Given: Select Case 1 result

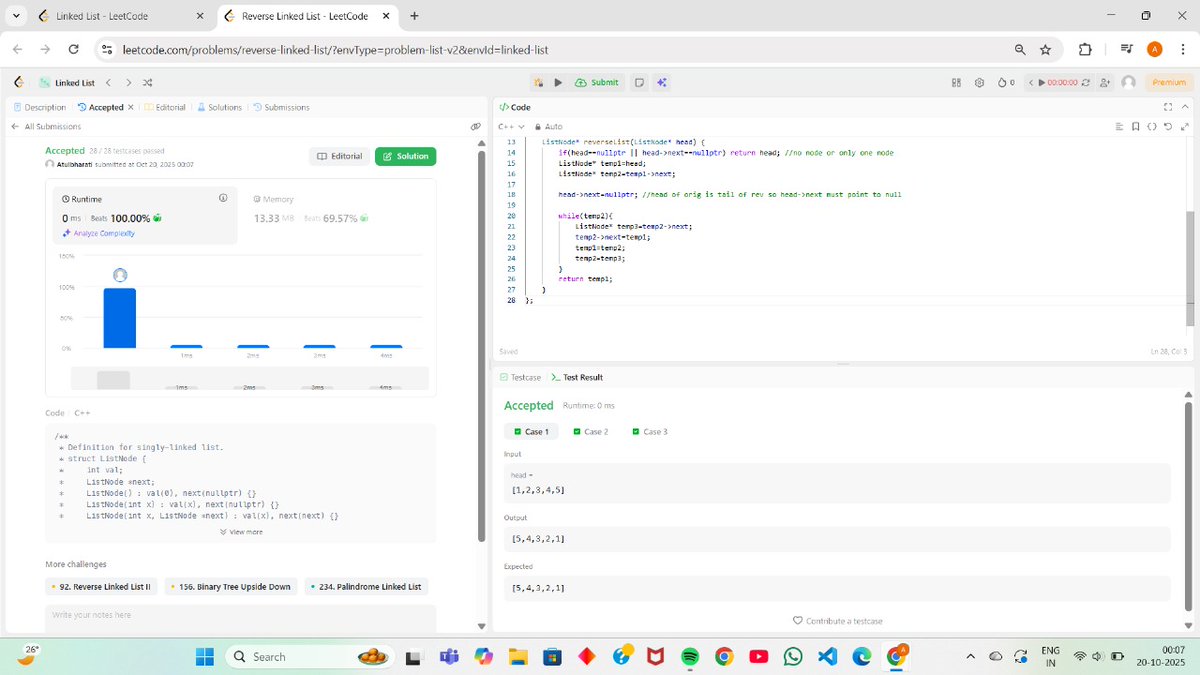Looking at the screenshot, I should coord(531,431).
